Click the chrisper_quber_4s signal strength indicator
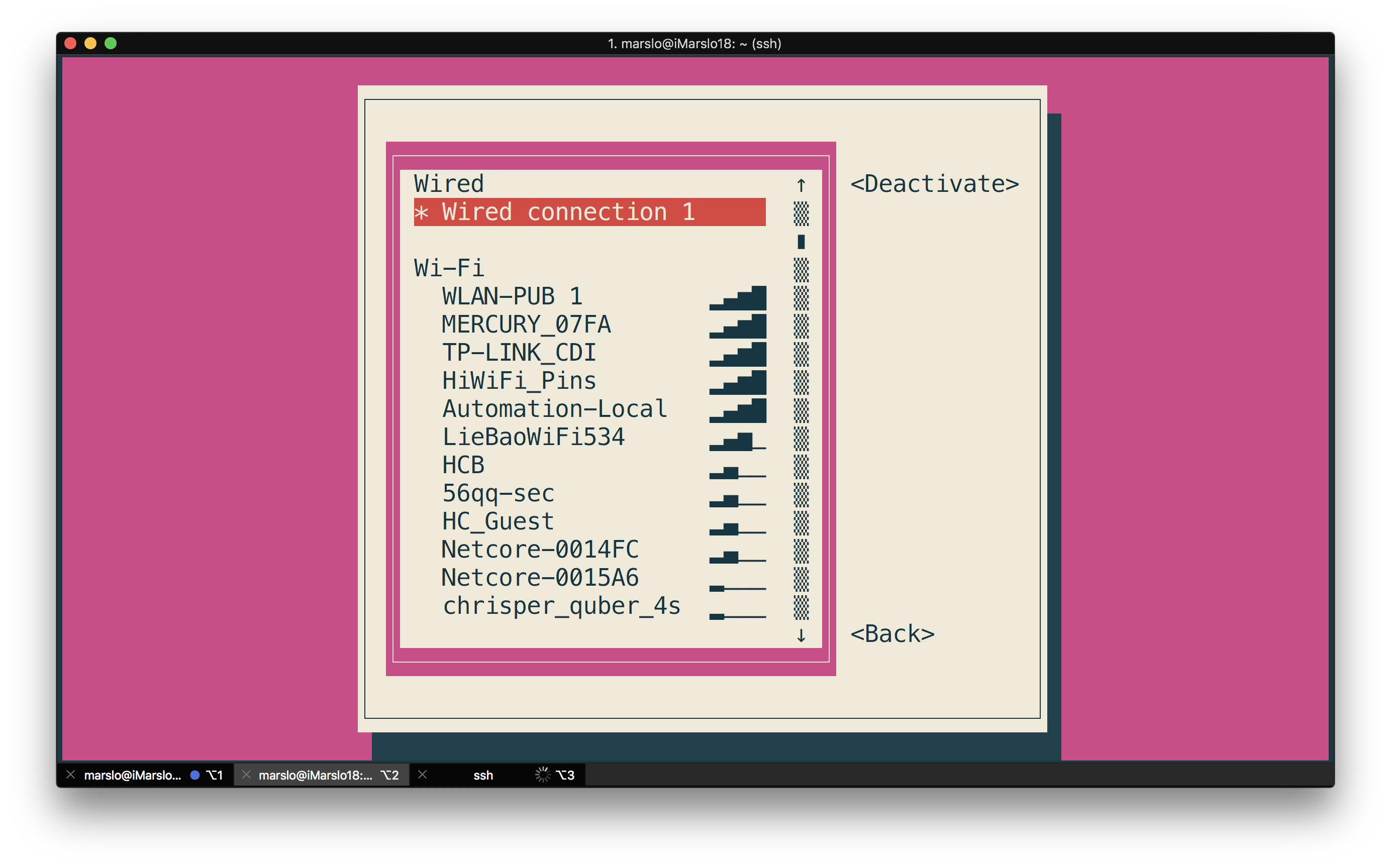 (x=737, y=616)
